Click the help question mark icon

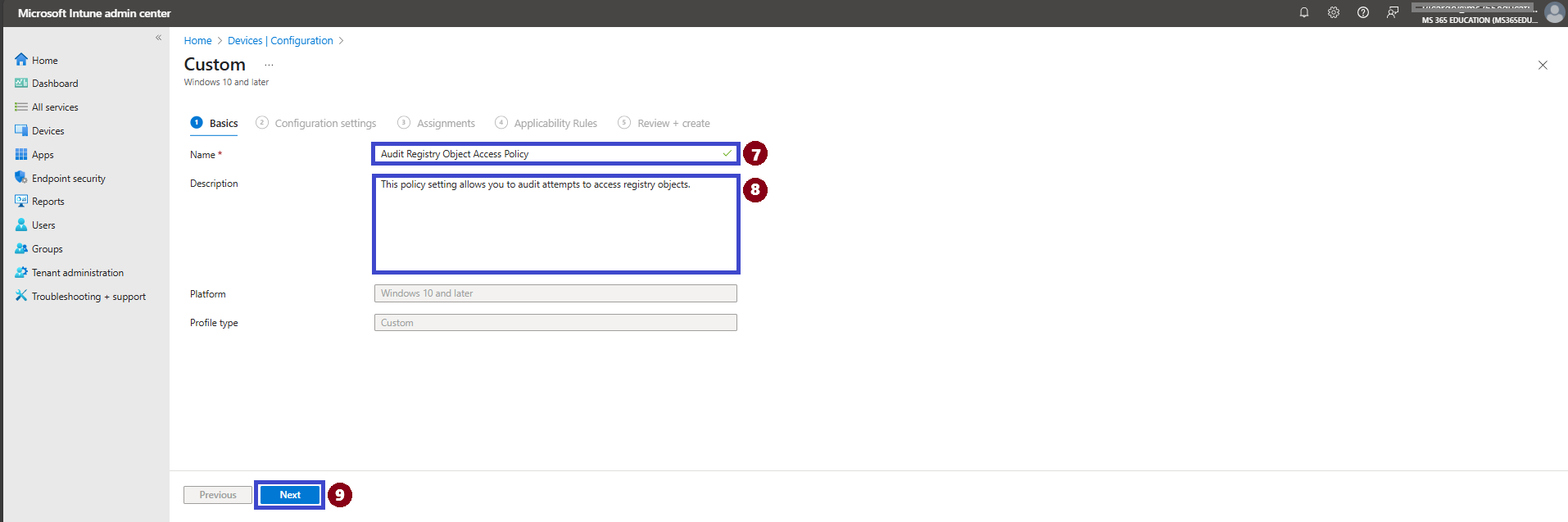pyautogui.click(x=1363, y=12)
